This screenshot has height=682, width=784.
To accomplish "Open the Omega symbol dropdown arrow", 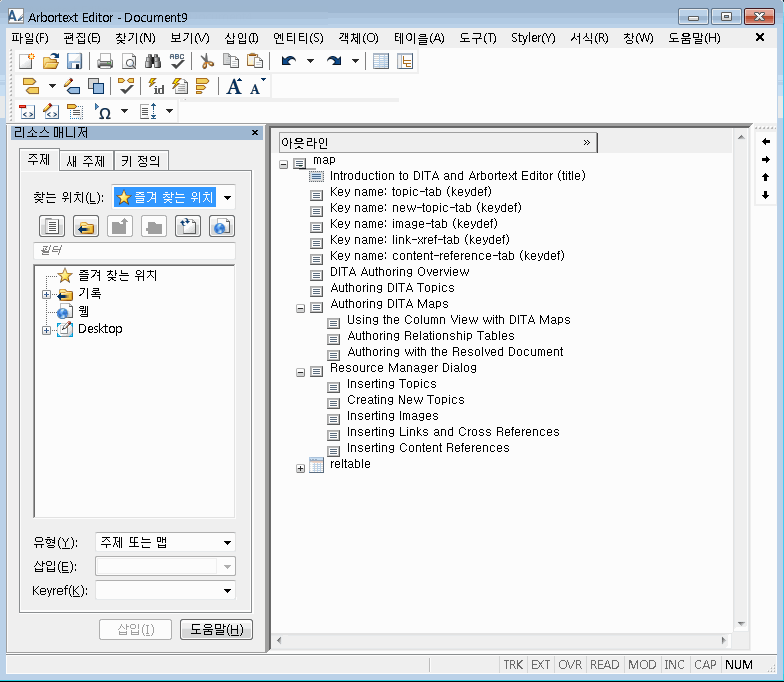I will (x=124, y=111).
